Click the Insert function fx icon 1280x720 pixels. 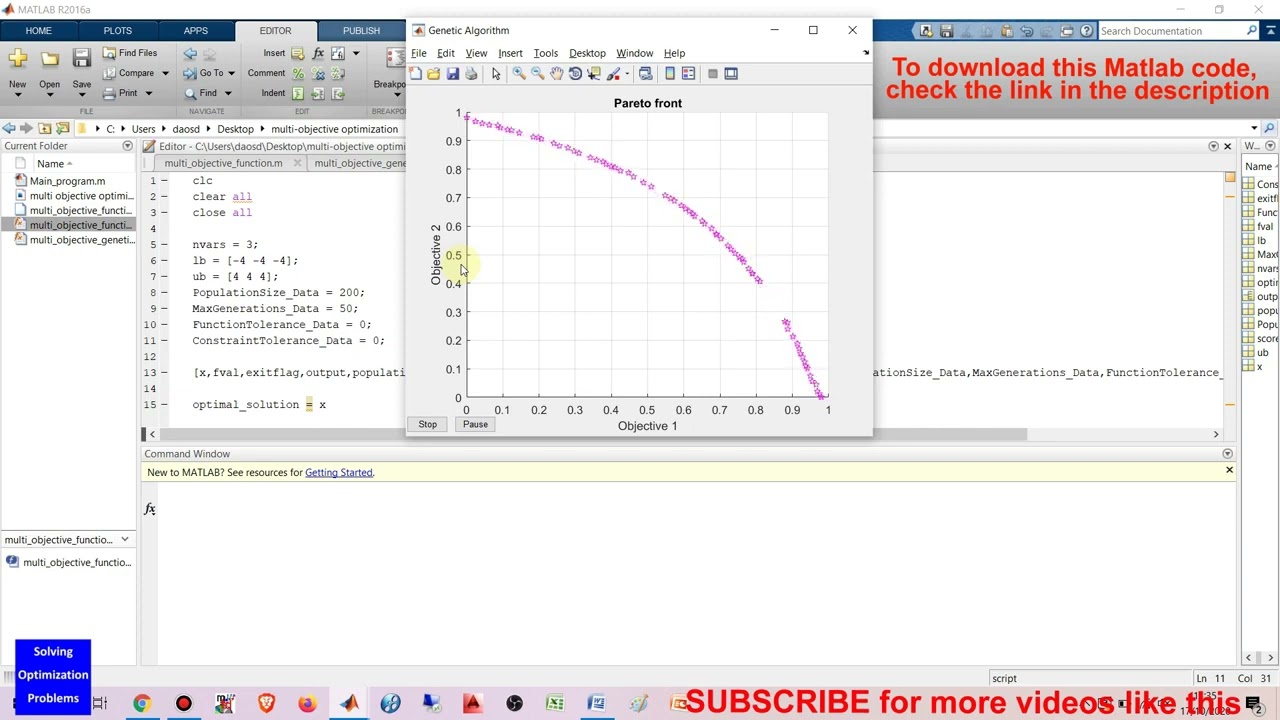[318, 53]
